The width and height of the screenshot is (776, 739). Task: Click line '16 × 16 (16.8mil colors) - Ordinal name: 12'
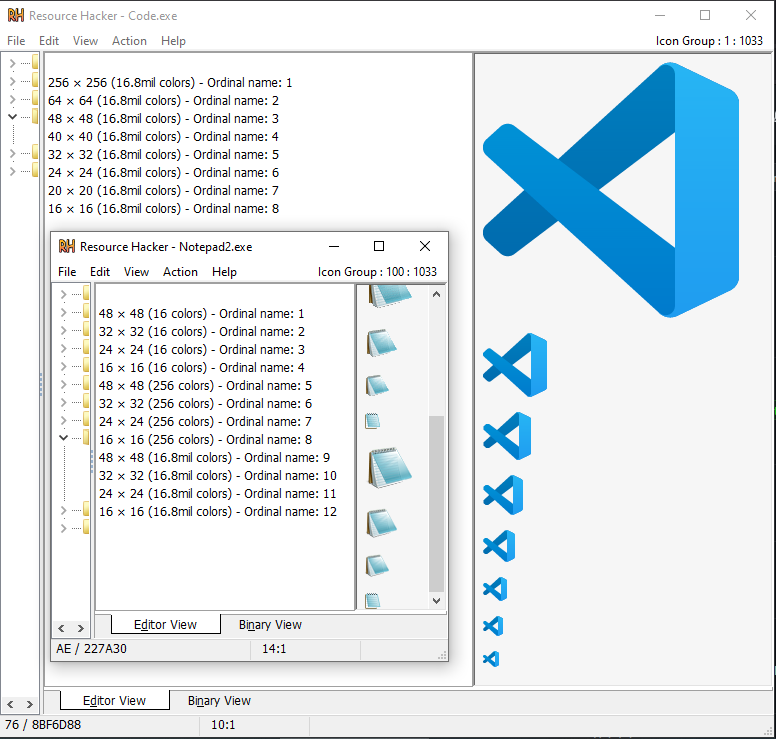[218, 511]
